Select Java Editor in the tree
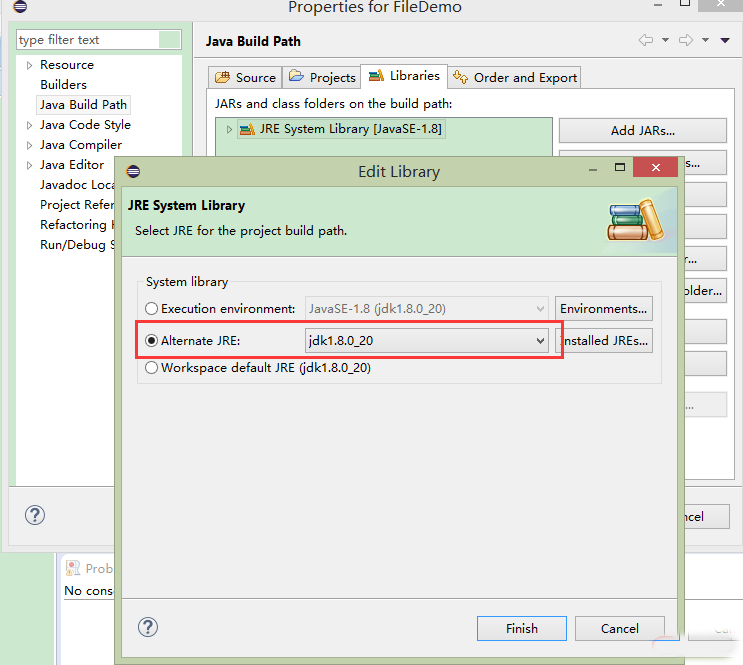 tap(72, 164)
